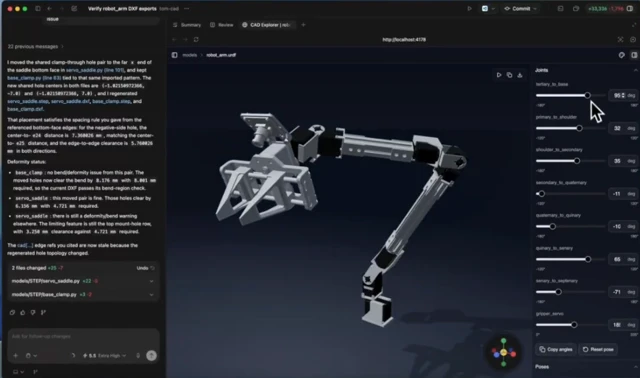The height and width of the screenshot is (378, 640).
Task: Click Reset pose button
Action: (598, 349)
